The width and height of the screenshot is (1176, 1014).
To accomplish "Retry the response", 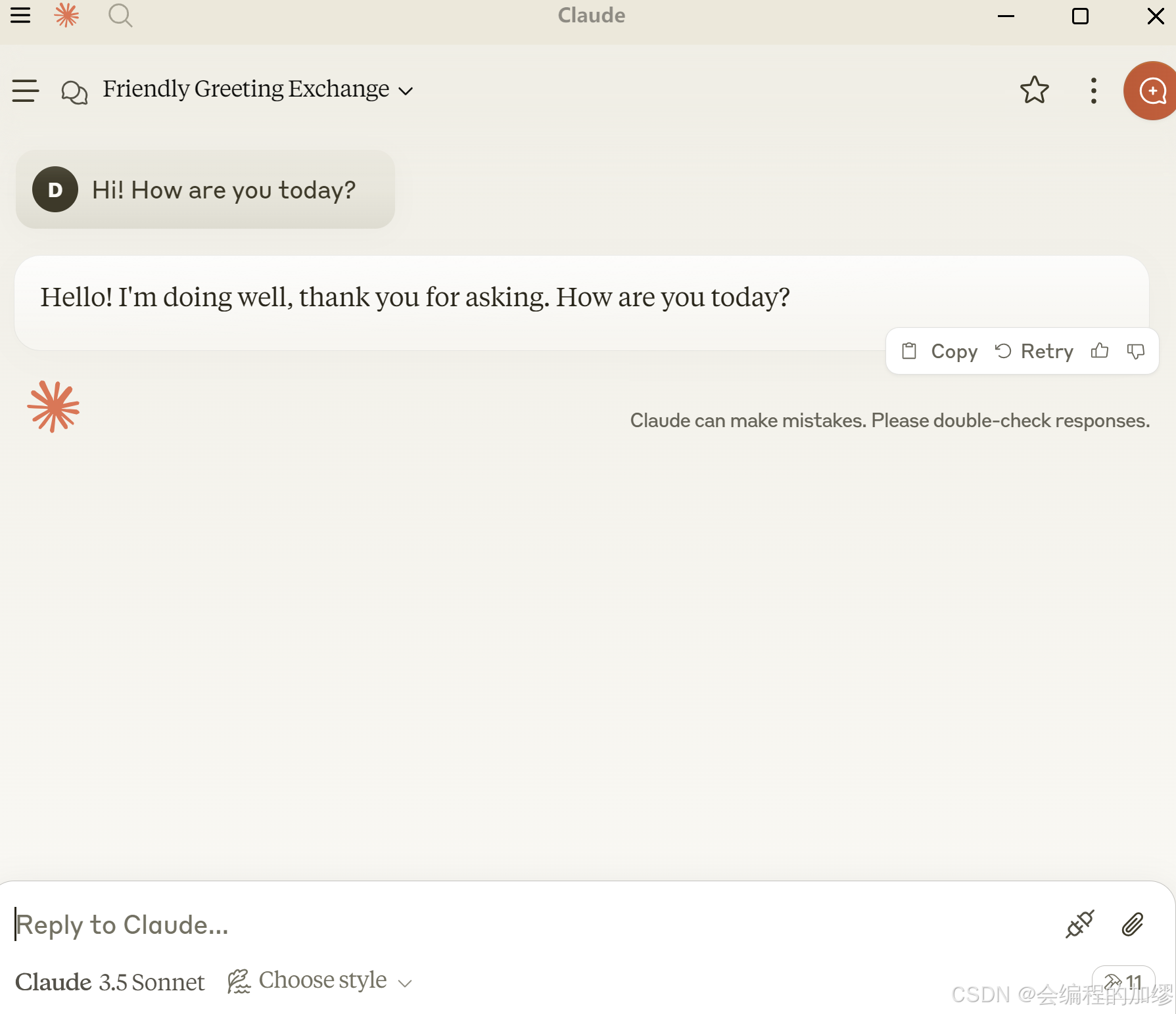I will pyautogui.click(x=1034, y=352).
